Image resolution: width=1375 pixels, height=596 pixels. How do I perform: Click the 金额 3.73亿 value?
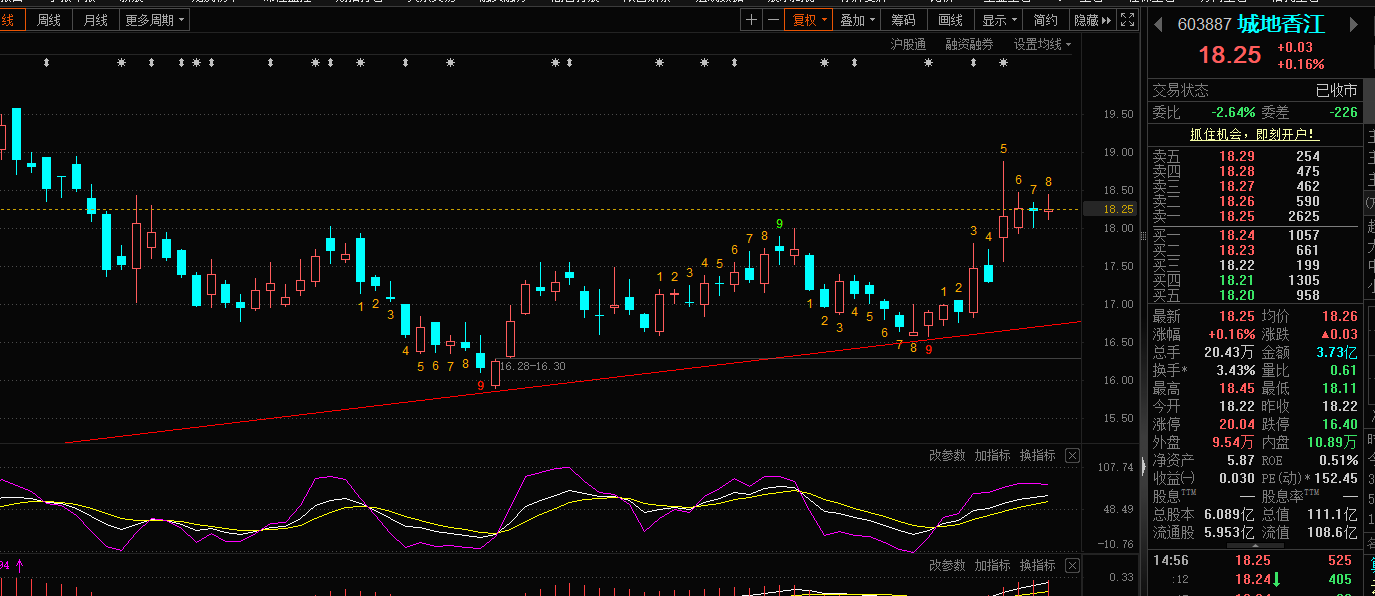coord(1337,352)
